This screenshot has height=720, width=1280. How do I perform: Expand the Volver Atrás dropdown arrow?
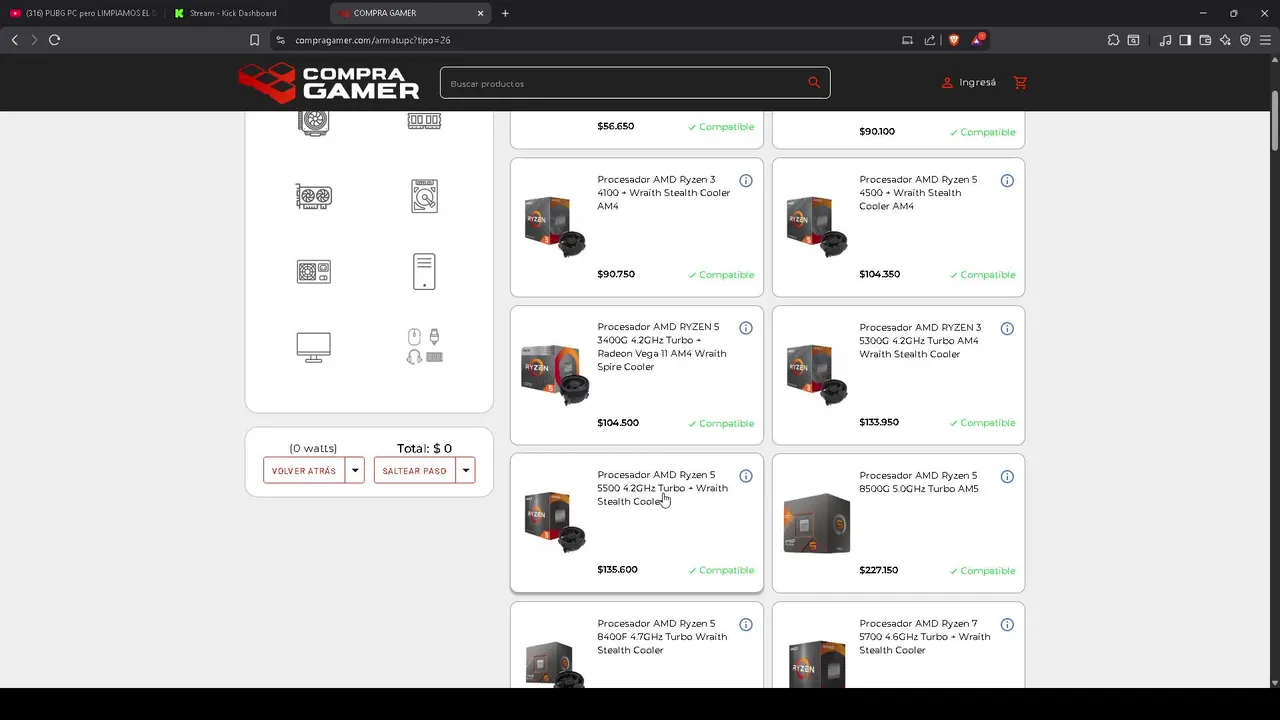coord(355,470)
